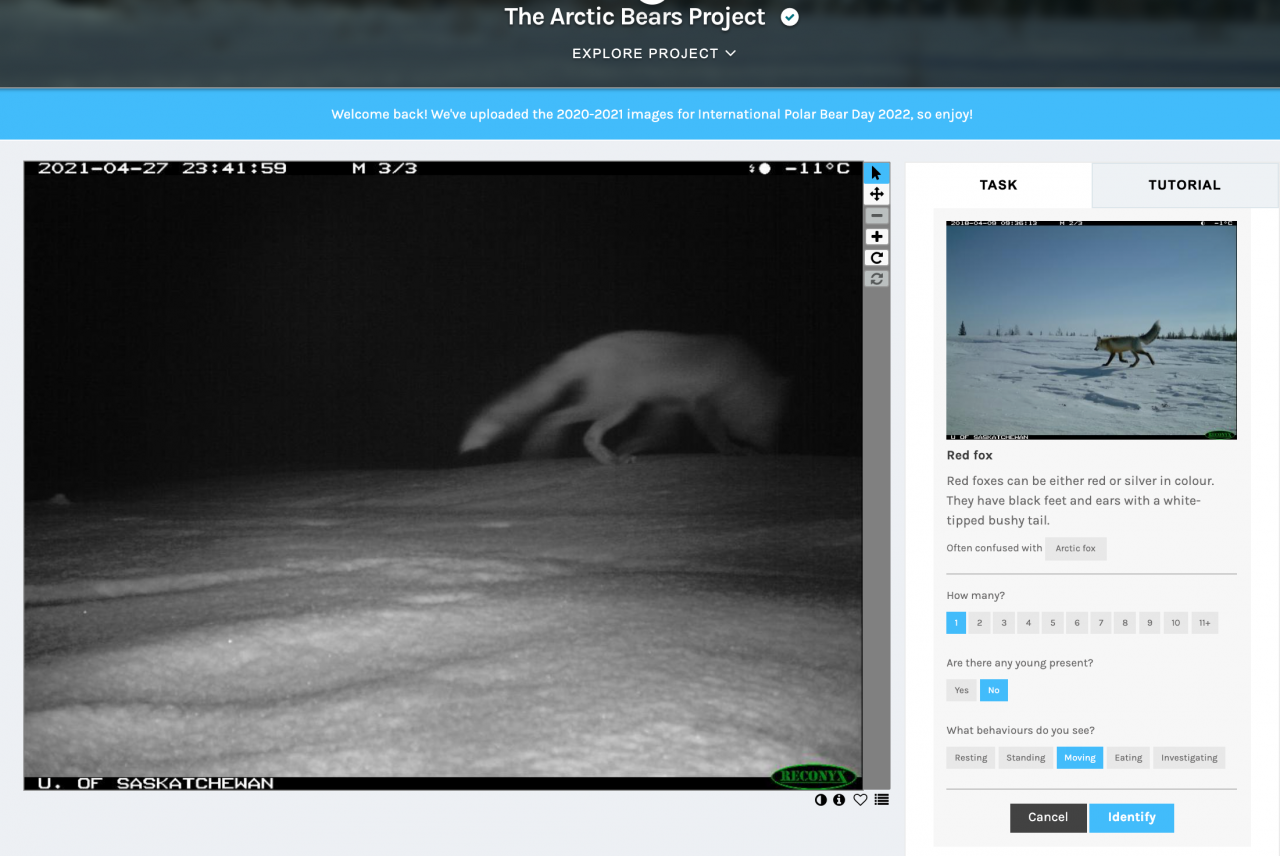The image size is (1280, 856).
Task: Open The Arctic Bears Project title link
Action: [635, 17]
